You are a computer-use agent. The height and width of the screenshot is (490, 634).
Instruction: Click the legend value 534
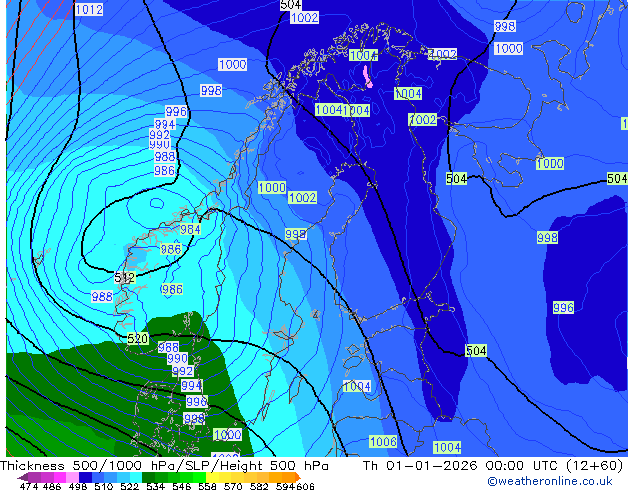(x=156, y=486)
